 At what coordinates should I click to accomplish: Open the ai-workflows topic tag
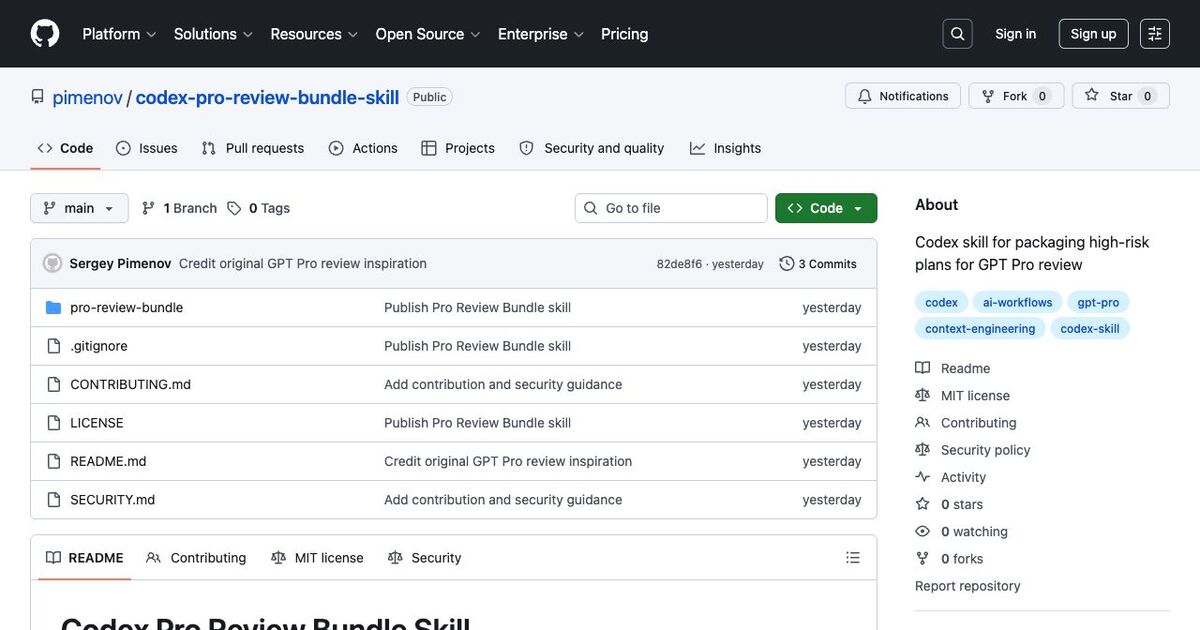click(1017, 302)
